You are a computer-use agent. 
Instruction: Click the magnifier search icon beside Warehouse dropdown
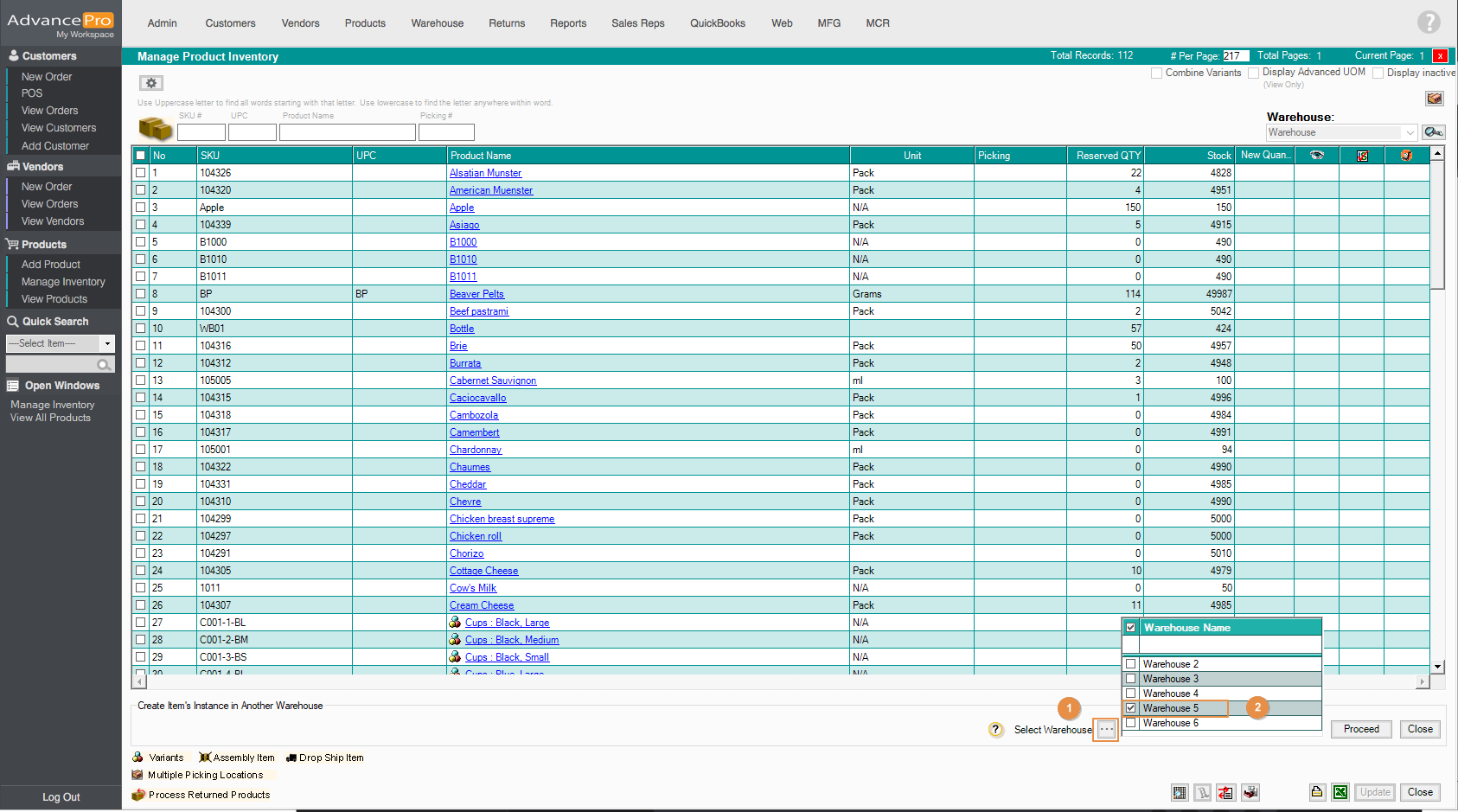[1433, 132]
